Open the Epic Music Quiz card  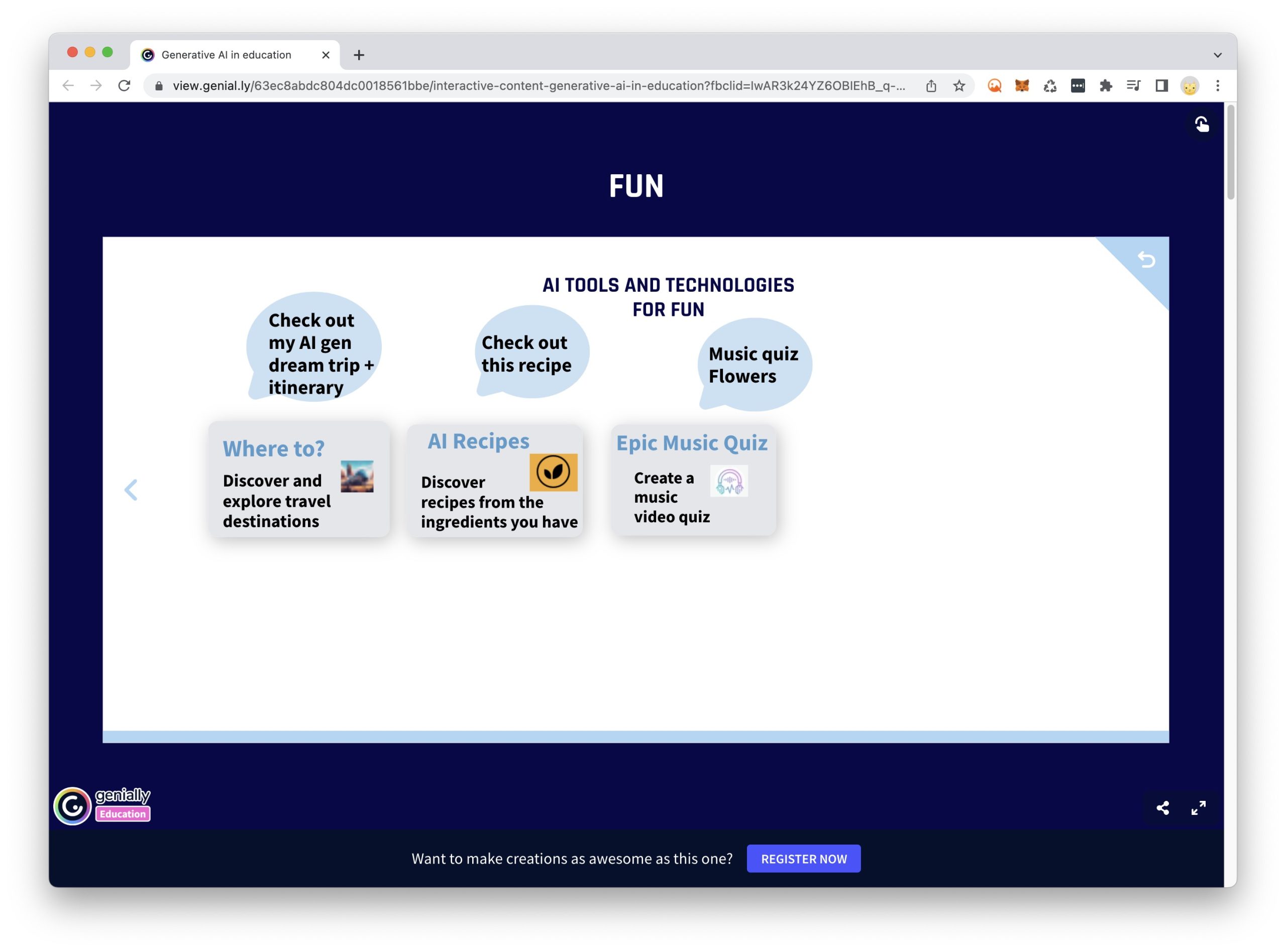coord(693,480)
